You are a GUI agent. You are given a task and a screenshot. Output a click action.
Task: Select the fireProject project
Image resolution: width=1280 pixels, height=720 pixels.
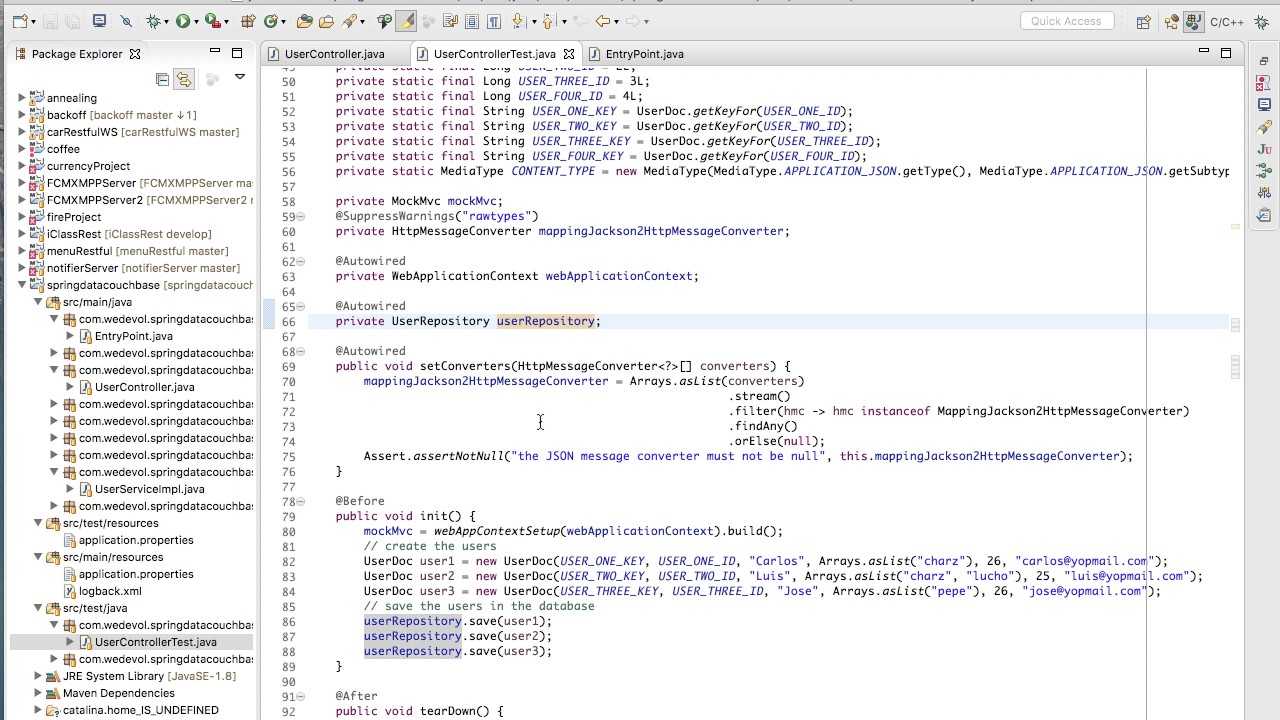(x=74, y=217)
